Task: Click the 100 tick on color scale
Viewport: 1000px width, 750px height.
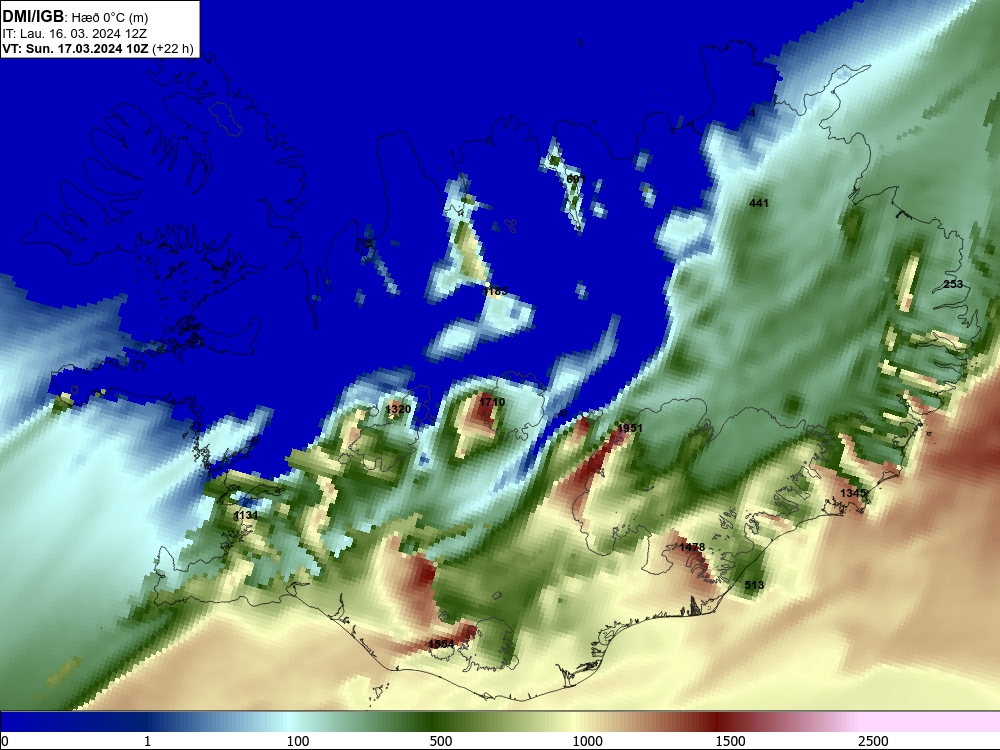Action: click(298, 741)
